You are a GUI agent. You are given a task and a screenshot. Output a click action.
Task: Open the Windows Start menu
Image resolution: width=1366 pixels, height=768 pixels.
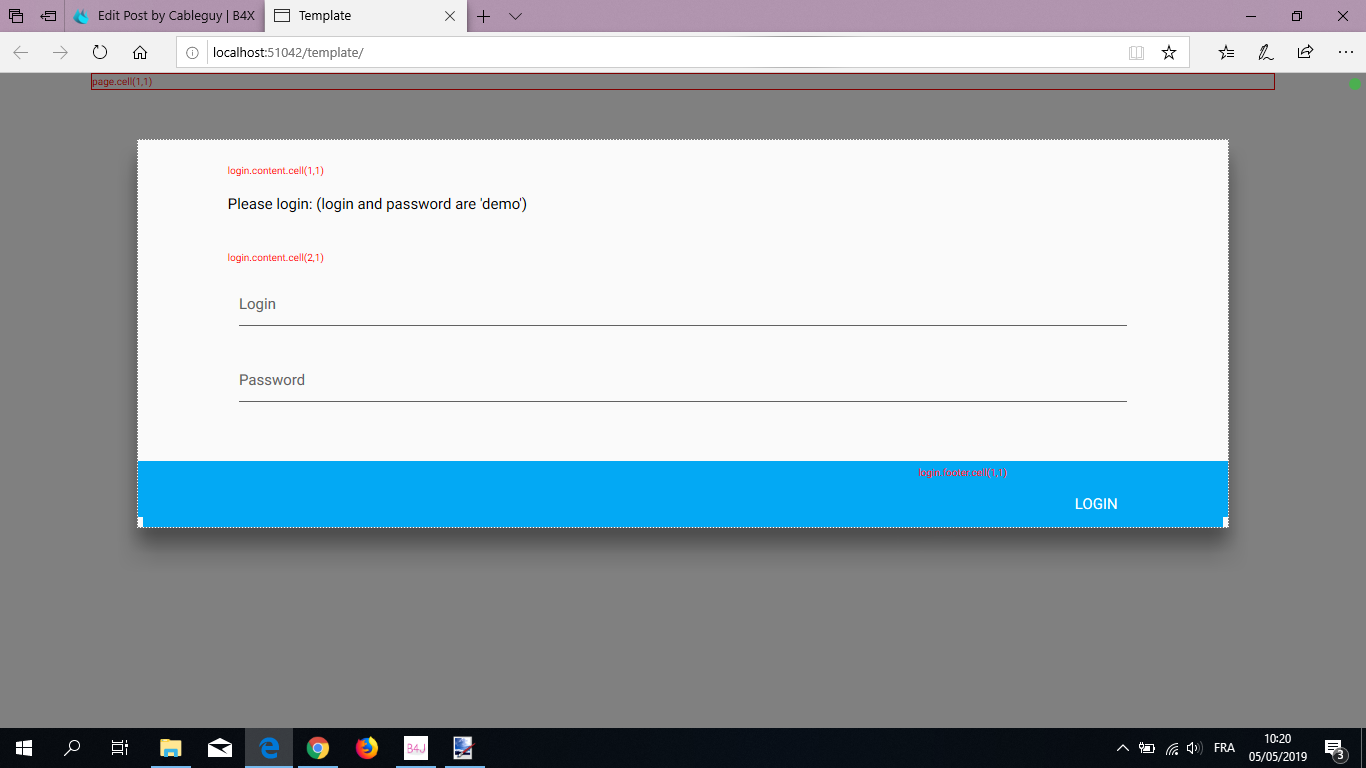point(24,748)
